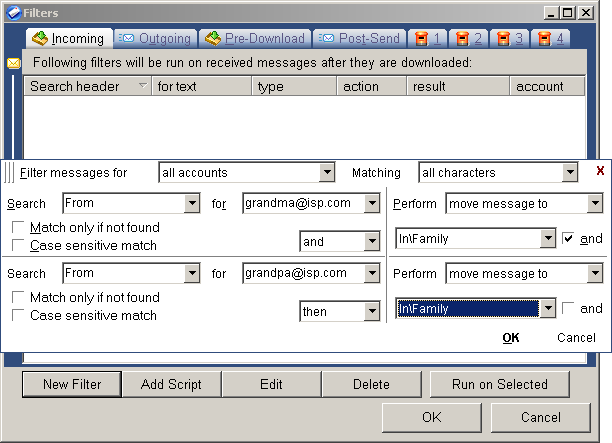Screen dimensions: 612x443
Task: Open the 'all characters' Matching dropdown
Action: click(x=570, y=173)
